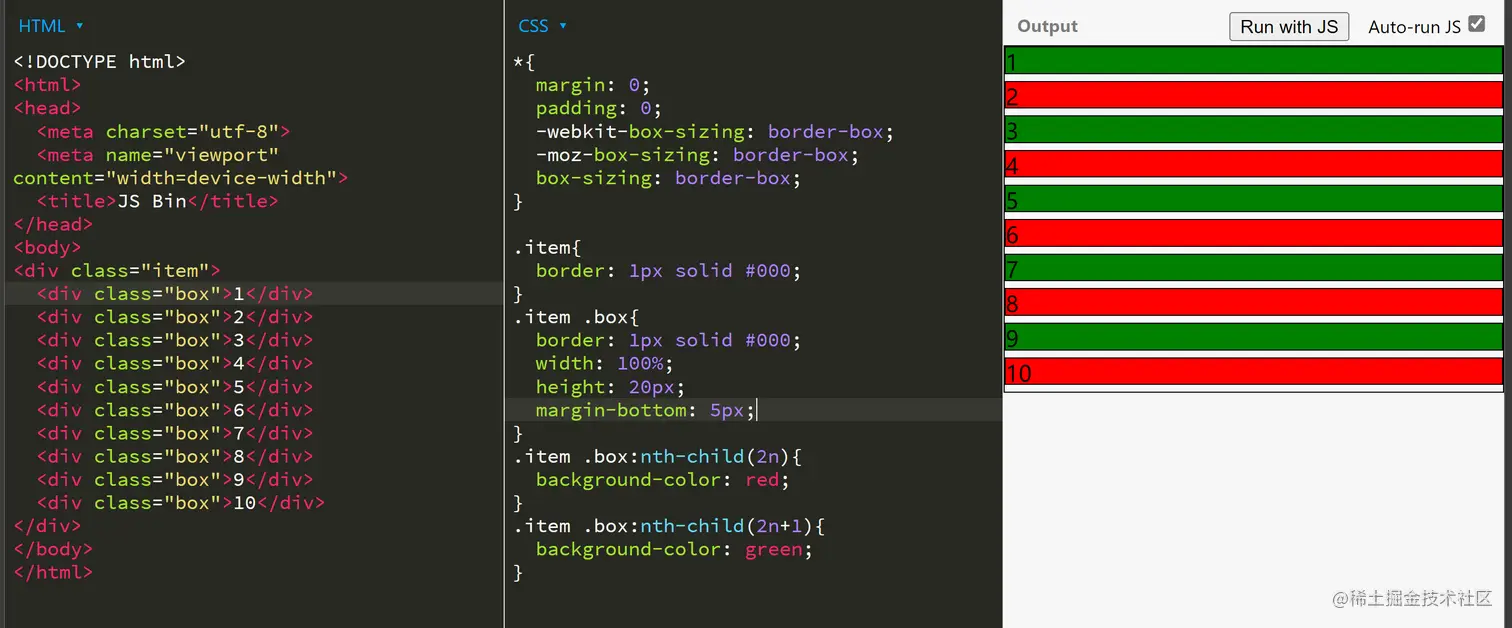Click the green box numbered 9

1253,337
